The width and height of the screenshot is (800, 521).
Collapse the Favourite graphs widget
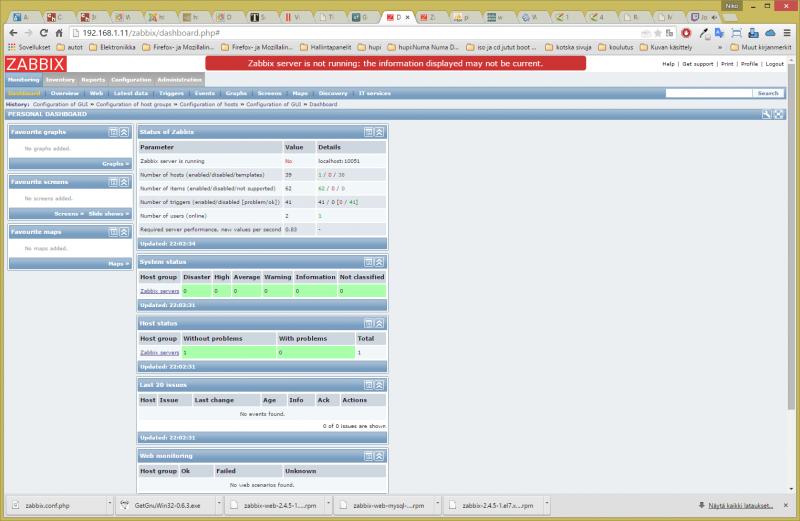pyautogui.click(x=124, y=132)
